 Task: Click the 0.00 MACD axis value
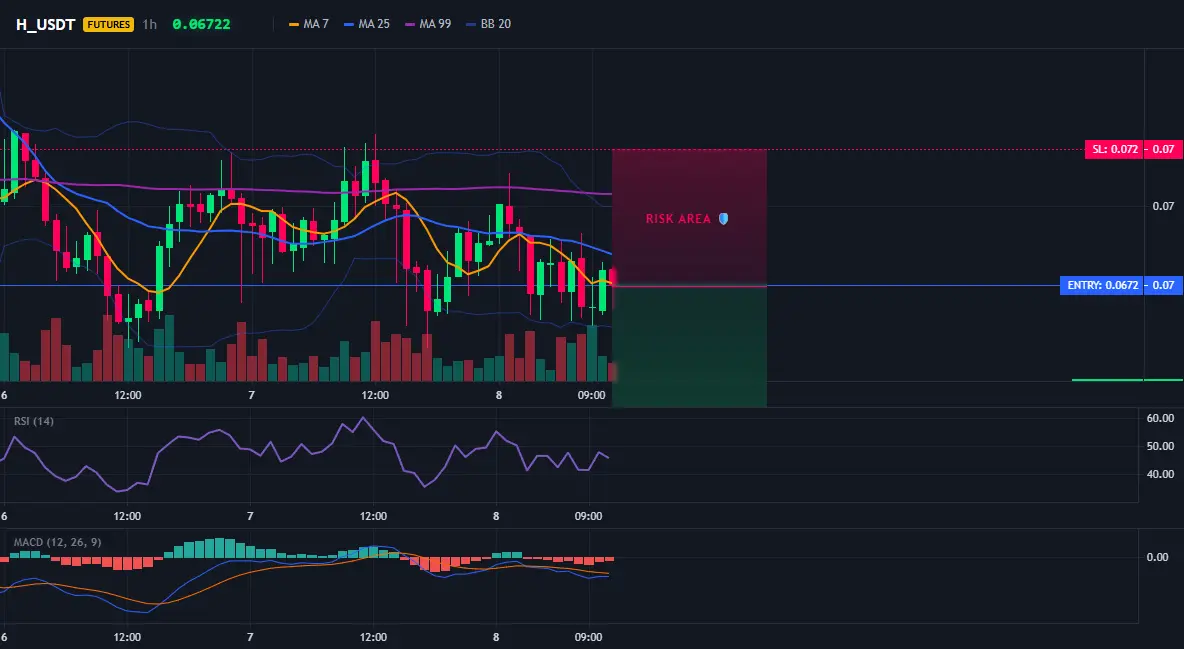[x=1158, y=558]
